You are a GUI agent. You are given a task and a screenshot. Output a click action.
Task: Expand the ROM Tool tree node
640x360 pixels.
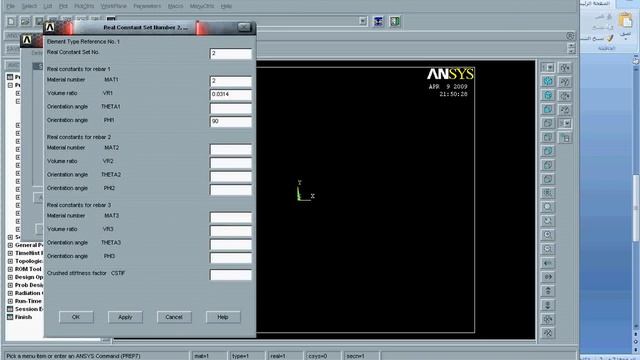tap(10, 269)
